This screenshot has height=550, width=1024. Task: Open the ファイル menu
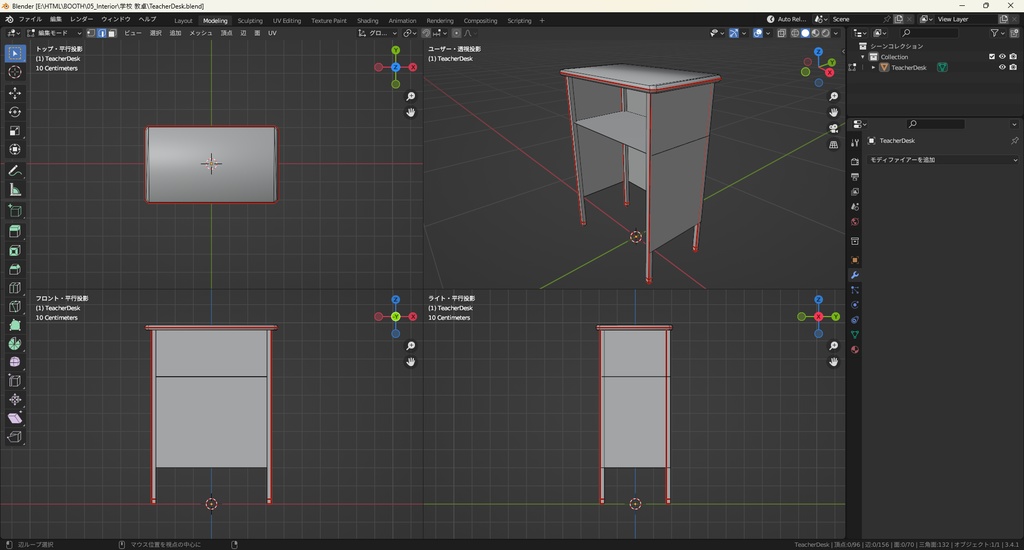point(30,19)
